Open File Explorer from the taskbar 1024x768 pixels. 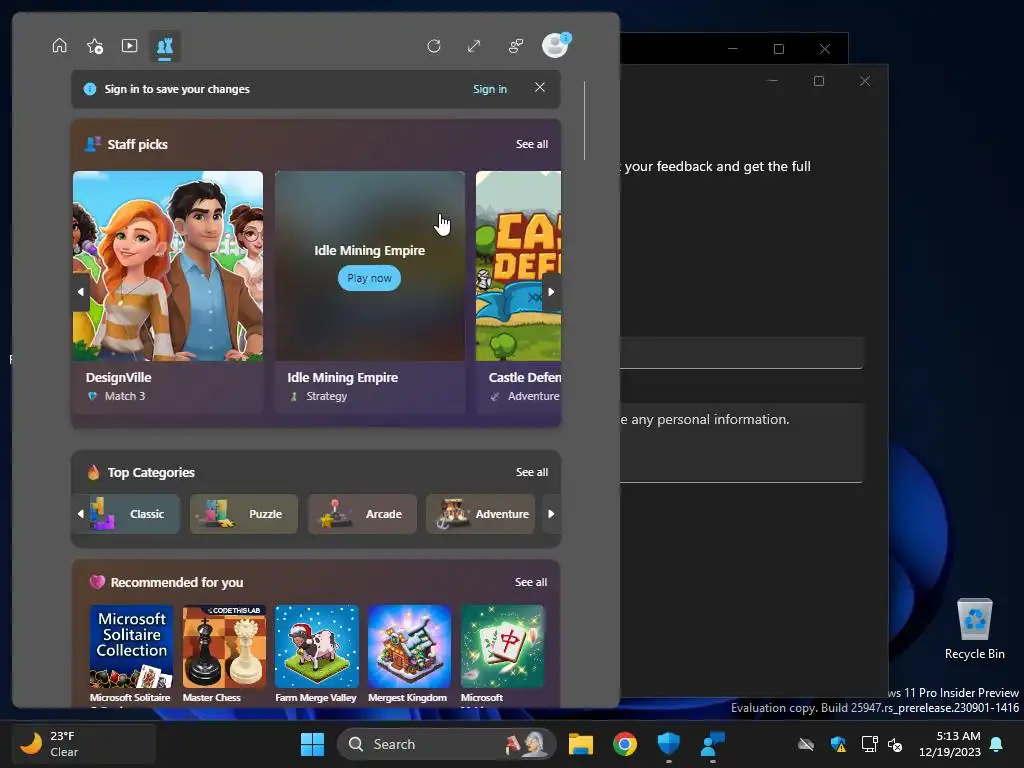click(x=581, y=744)
